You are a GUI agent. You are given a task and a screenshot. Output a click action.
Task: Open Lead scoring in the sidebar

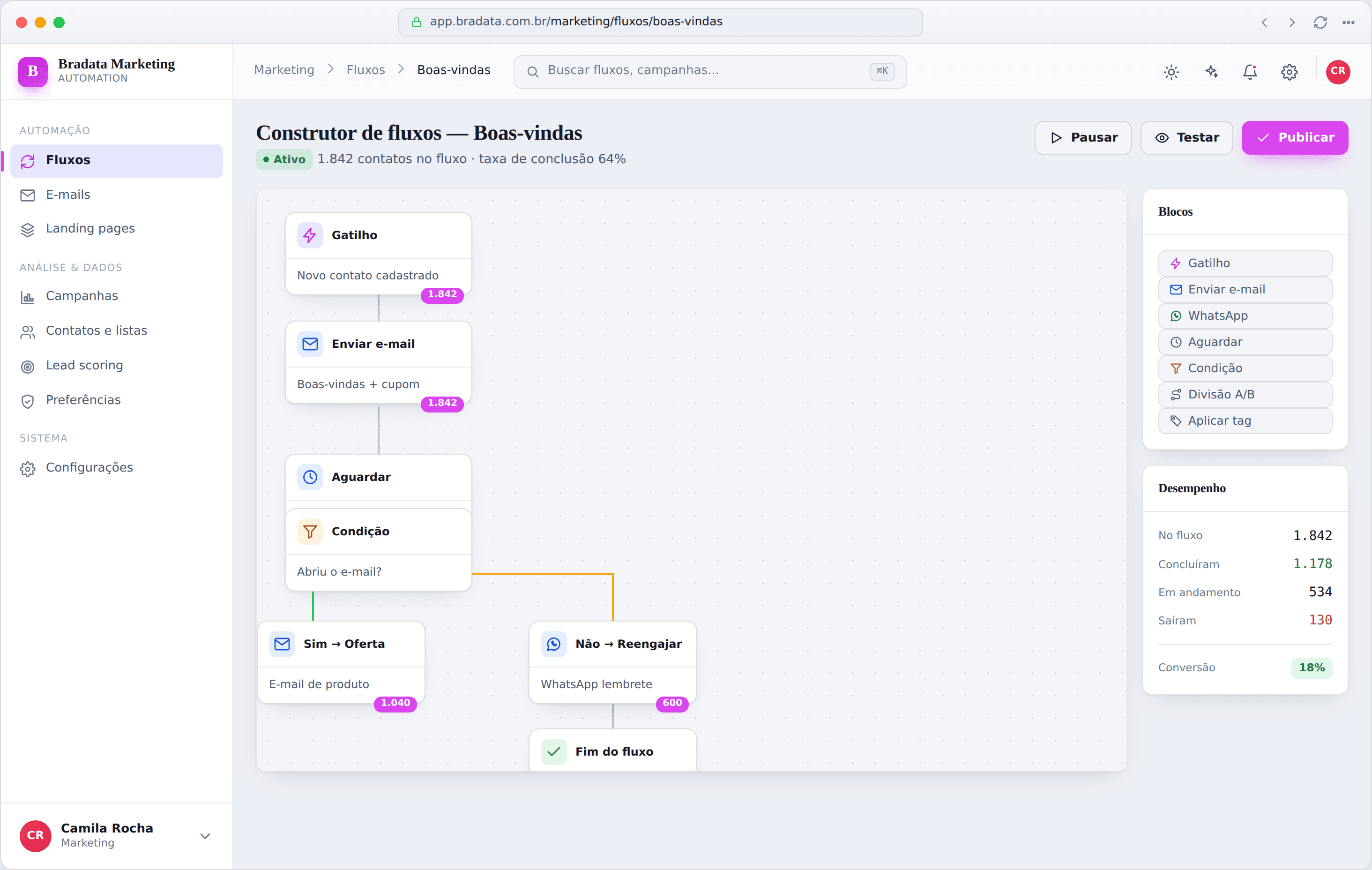(x=116, y=366)
